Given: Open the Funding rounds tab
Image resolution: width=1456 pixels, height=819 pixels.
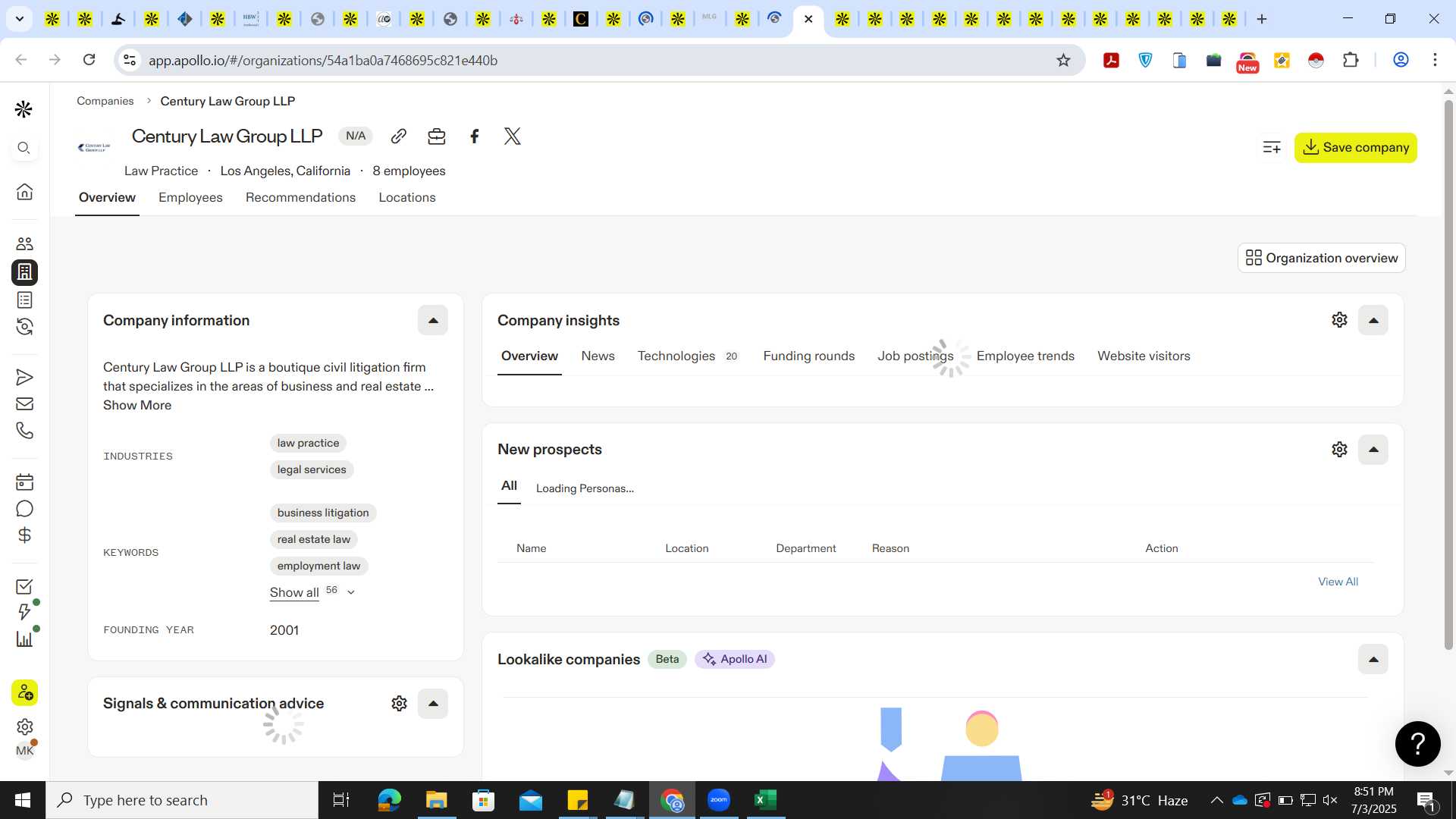Looking at the screenshot, I should pos(809,356).
